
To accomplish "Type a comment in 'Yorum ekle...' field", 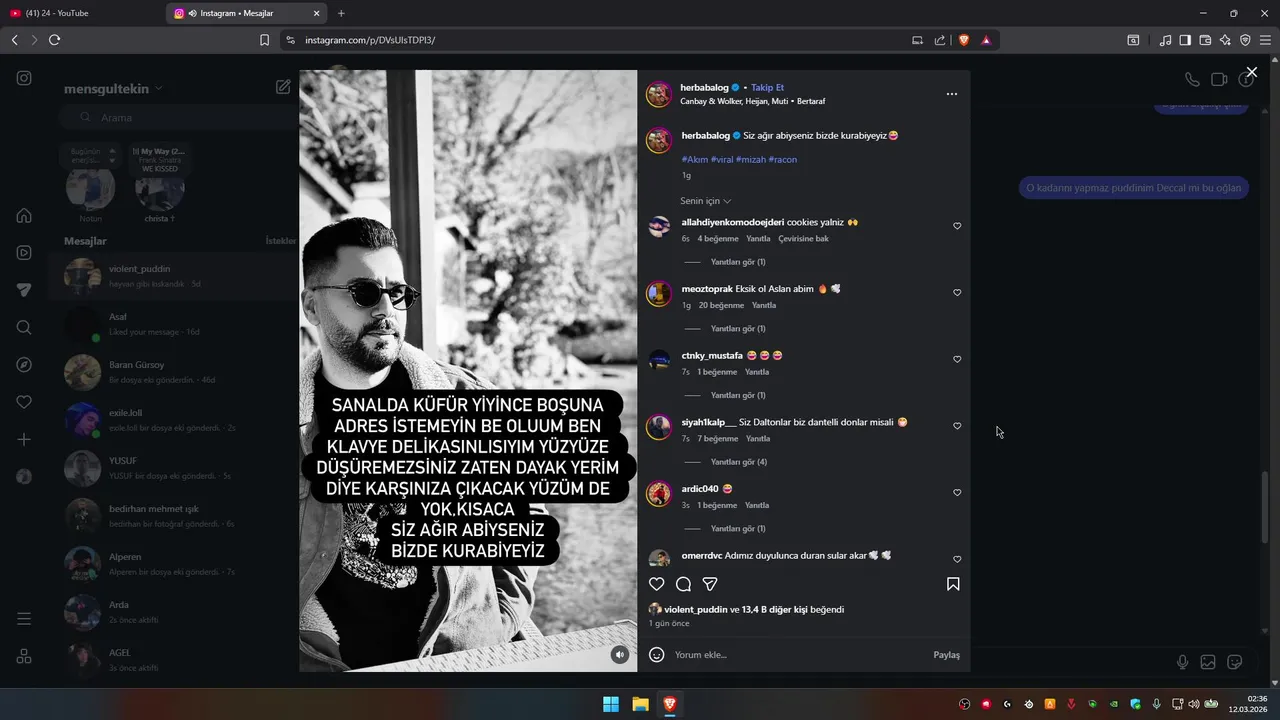I will (x=800, y=655).
